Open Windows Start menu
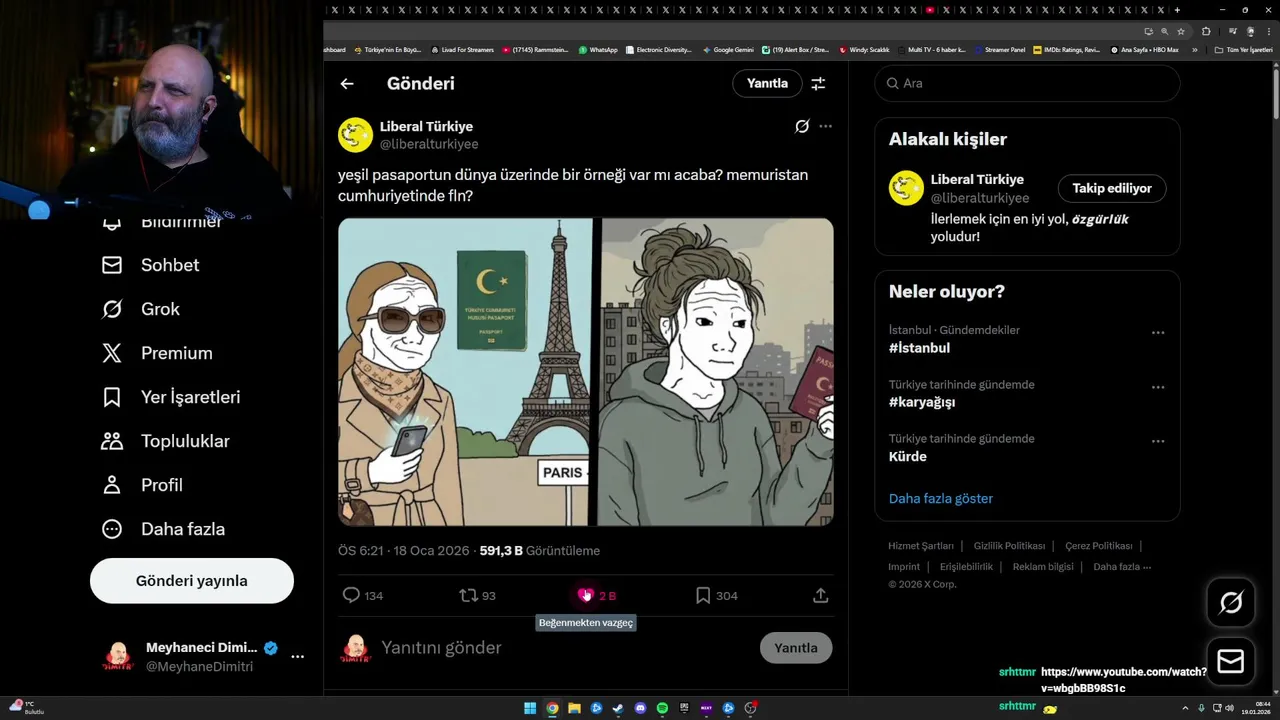Viewport: 1280px width, 720px height. point(530,708)
